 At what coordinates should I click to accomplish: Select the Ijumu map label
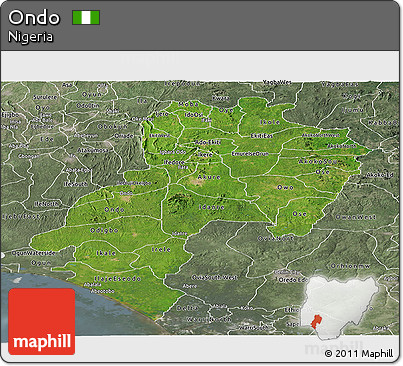click(x=353, y=110)
